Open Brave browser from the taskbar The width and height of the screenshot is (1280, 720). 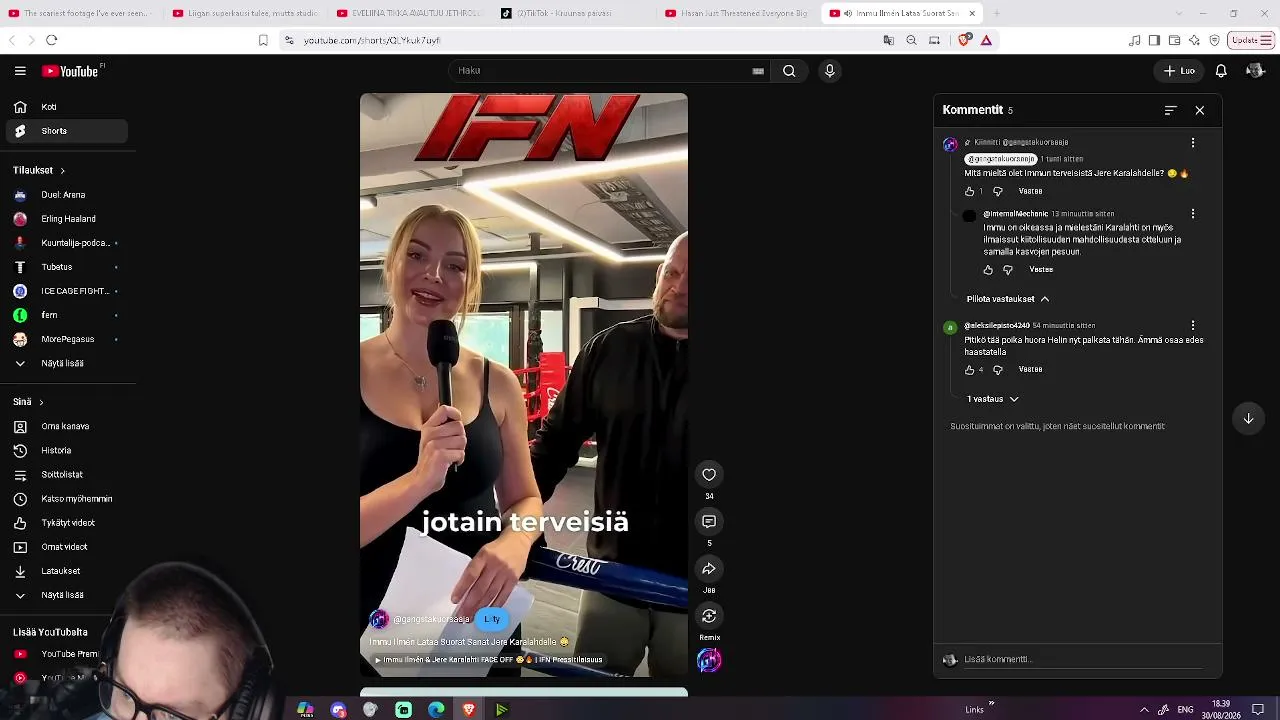click(469, 709)
